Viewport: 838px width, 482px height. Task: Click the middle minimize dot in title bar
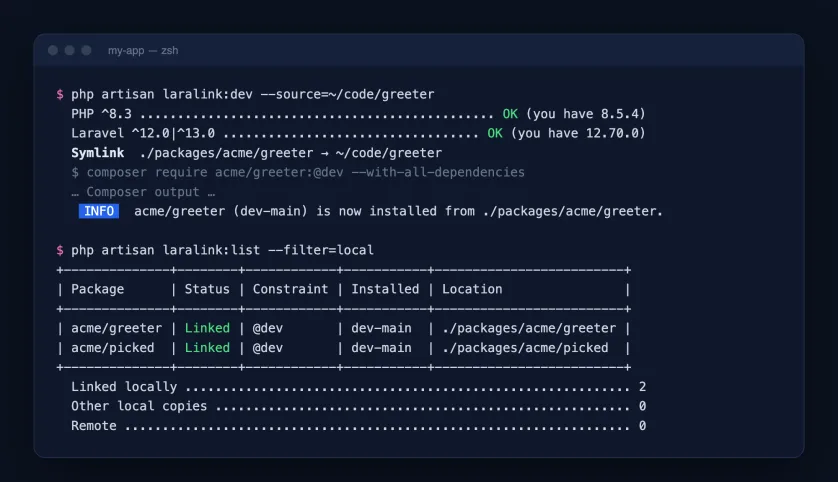coord(69,50)
